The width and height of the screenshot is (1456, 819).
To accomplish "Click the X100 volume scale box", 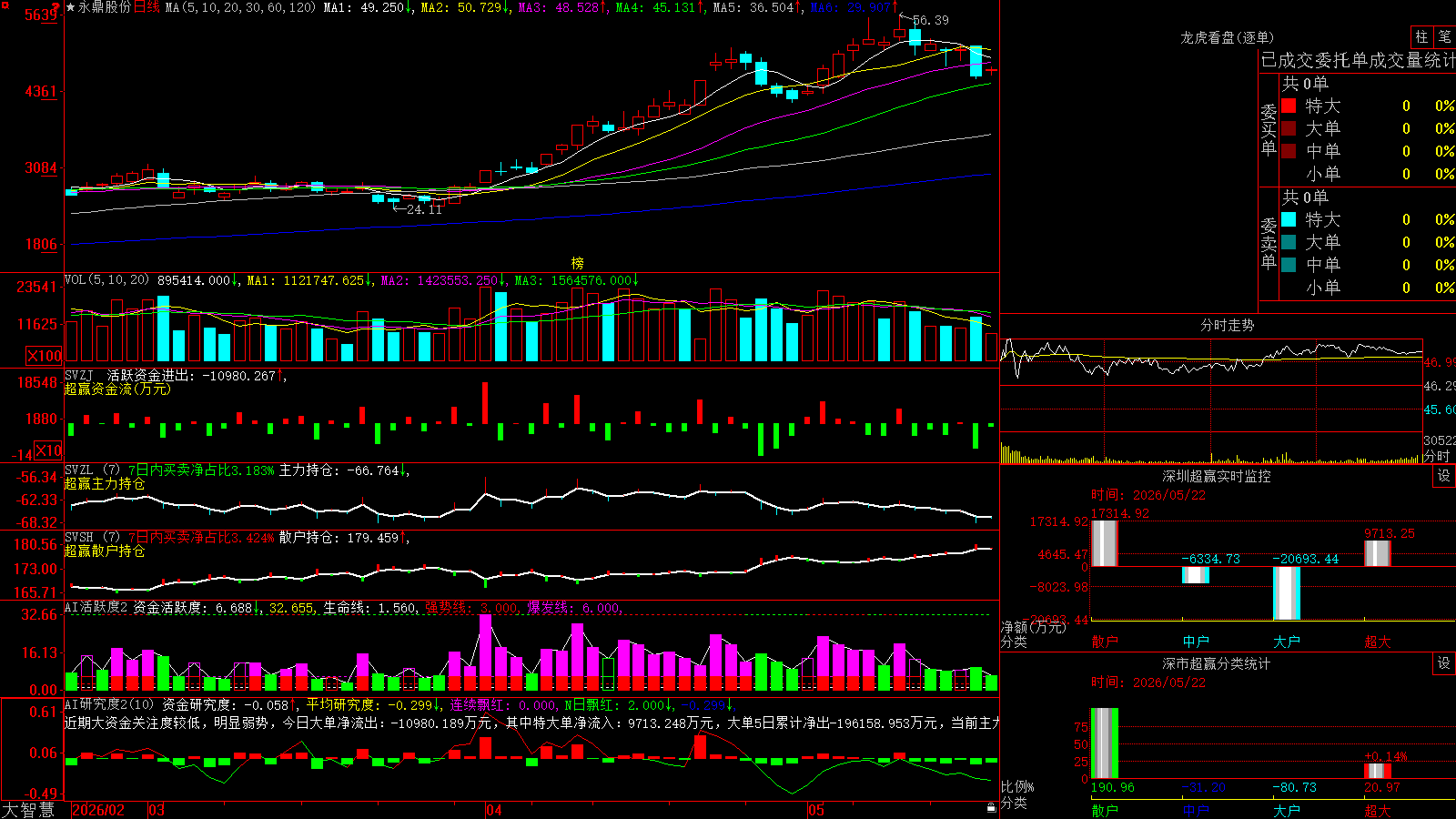I will coord(45,356).
